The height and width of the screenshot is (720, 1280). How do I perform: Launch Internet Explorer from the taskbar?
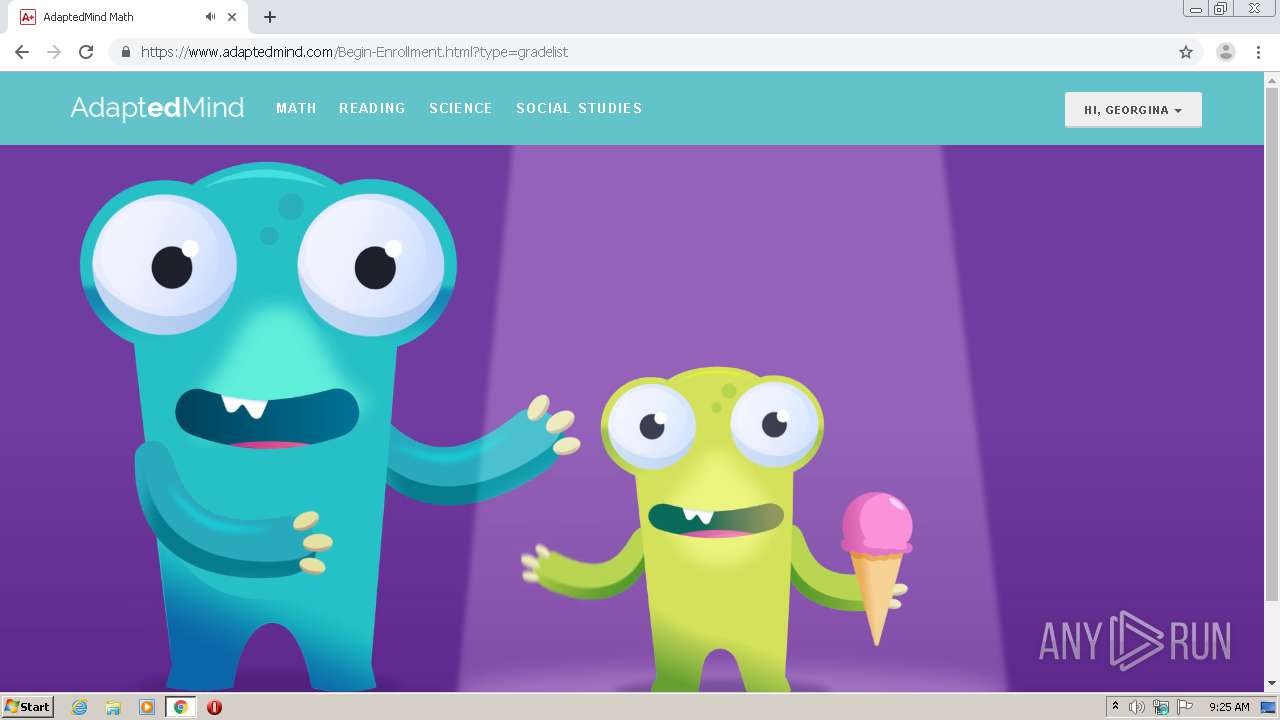[x=80, y=707]
